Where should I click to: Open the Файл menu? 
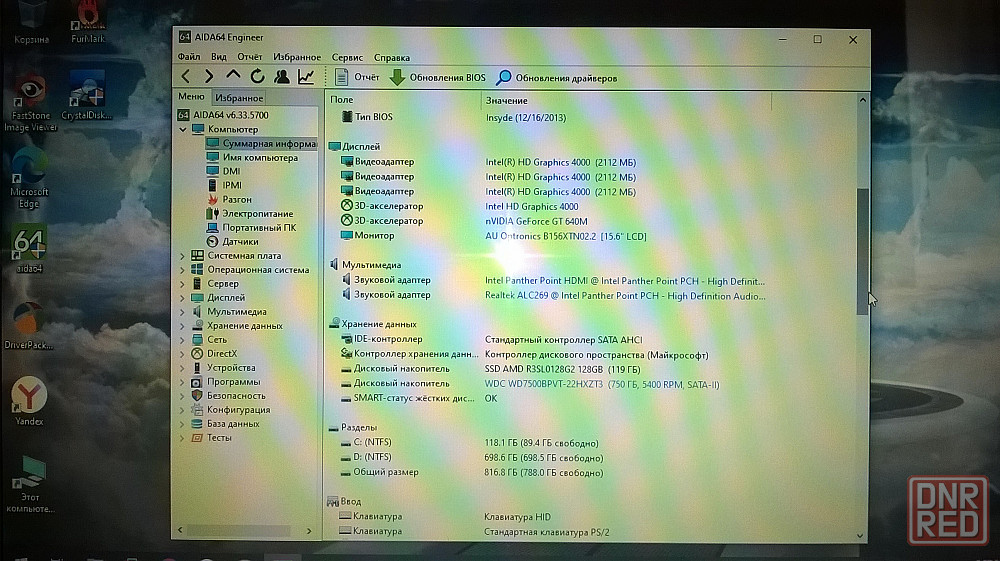[x=189, y=57]
